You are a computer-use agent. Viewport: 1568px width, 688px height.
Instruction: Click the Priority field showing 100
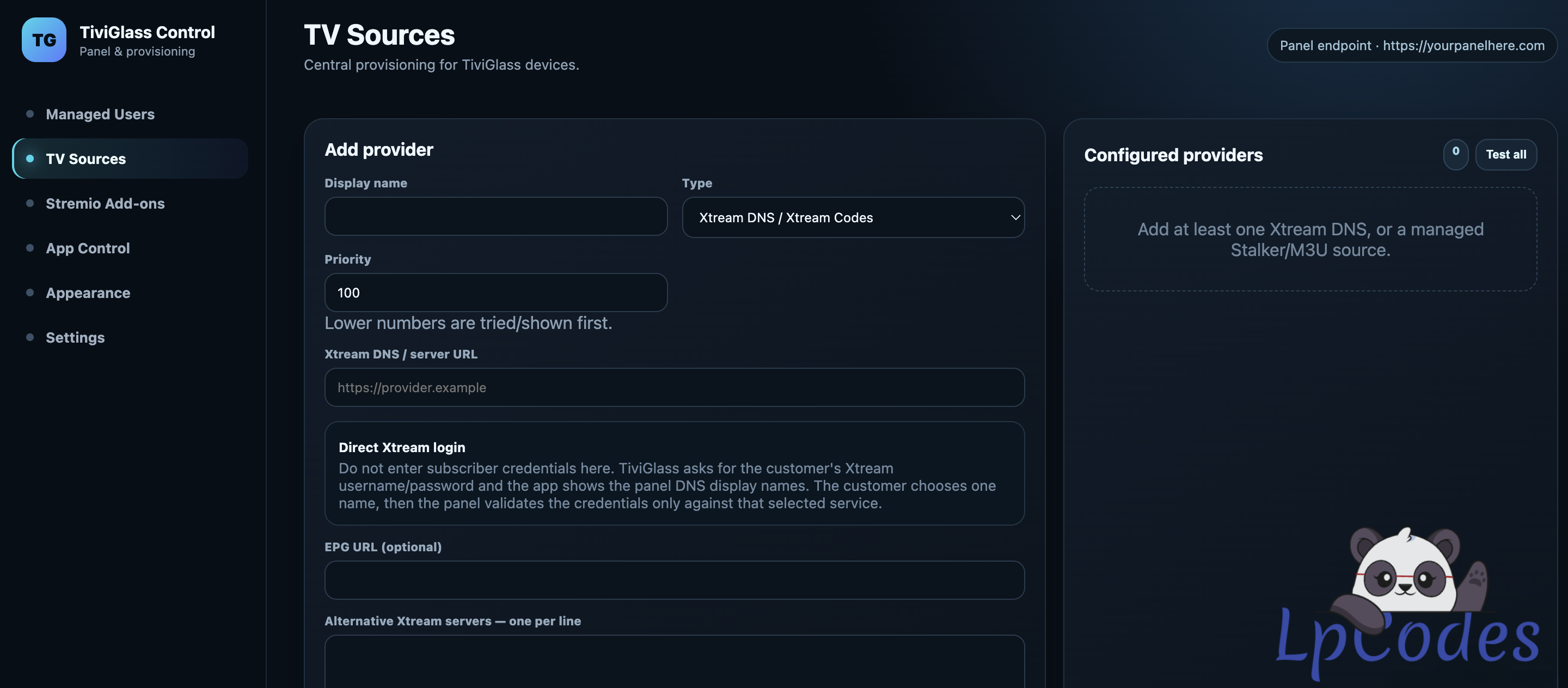496,293
